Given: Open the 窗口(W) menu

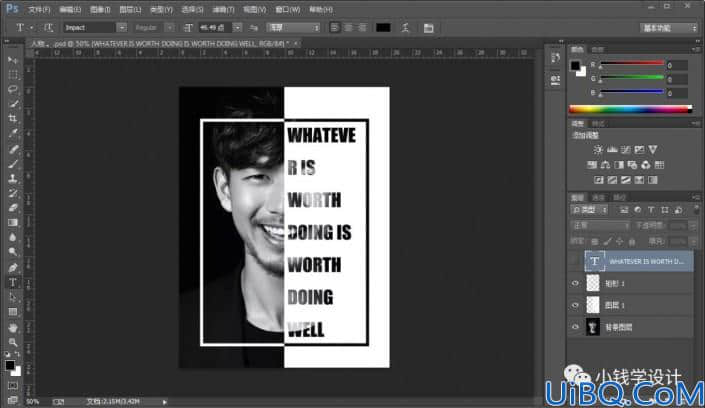Looking at the screenshot, I should (287, 9).
